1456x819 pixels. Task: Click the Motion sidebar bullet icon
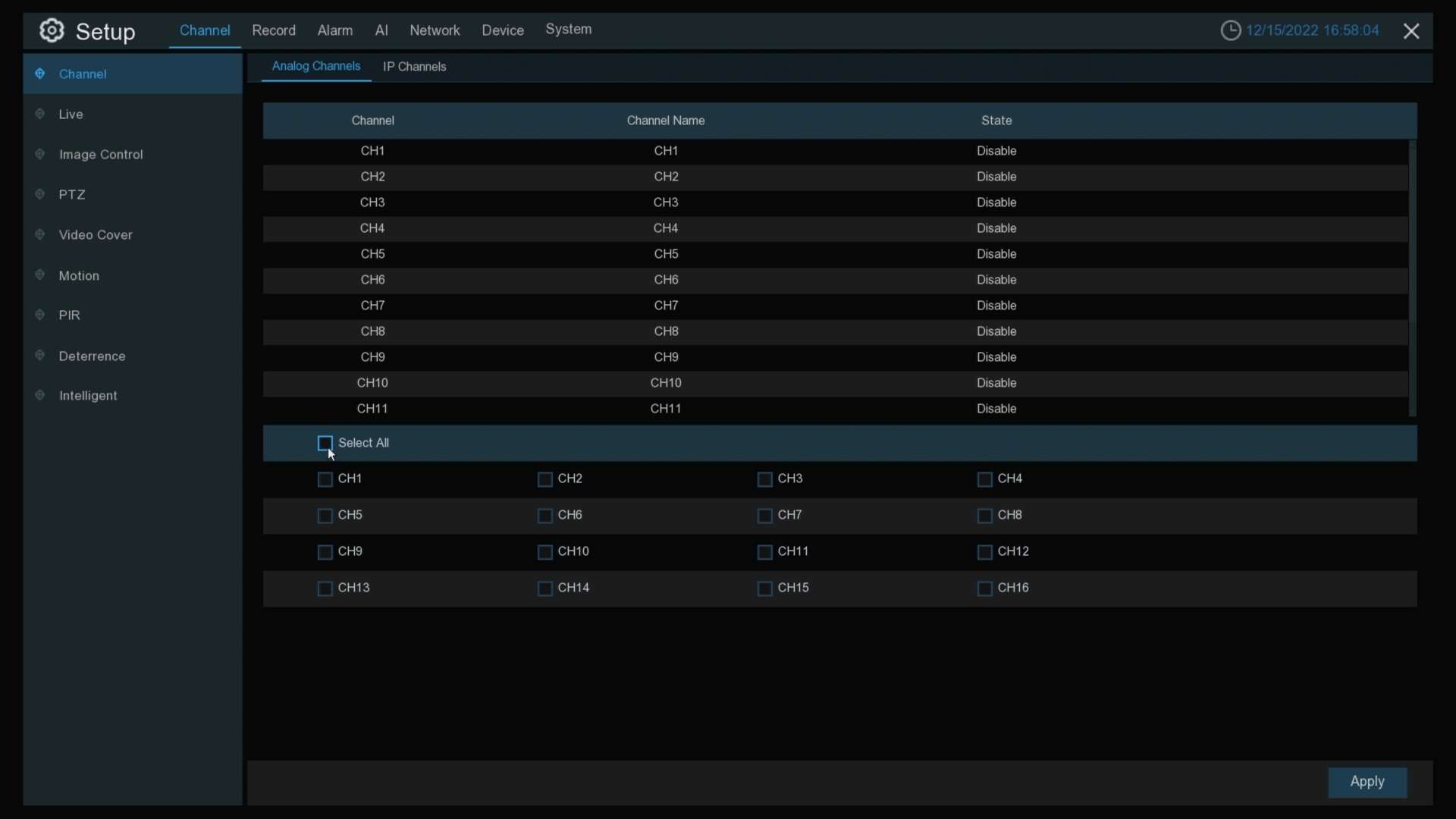click(x=40, y=275)
